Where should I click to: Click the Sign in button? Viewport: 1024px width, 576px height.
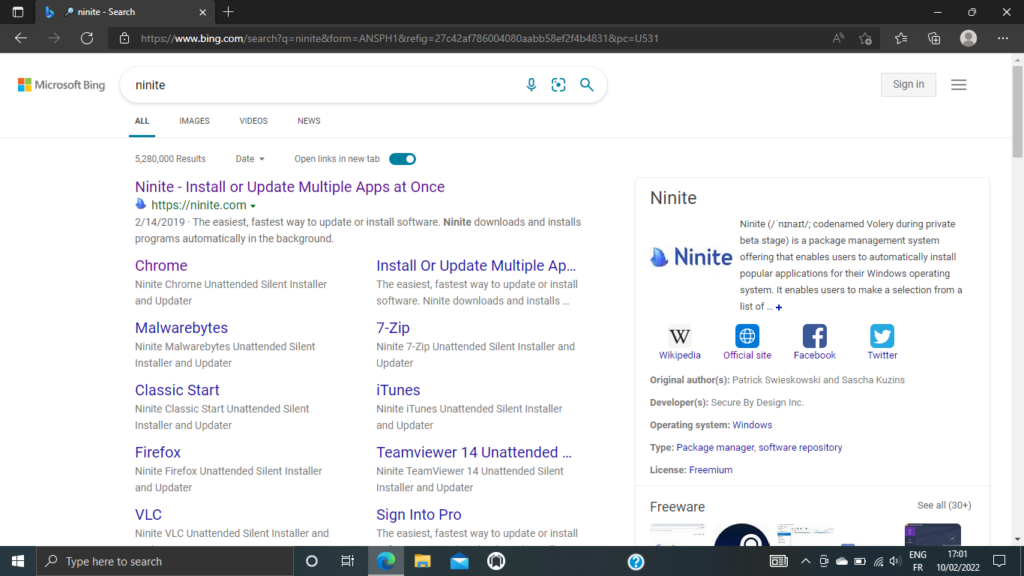pyautogui.click(x=908, y=84)
